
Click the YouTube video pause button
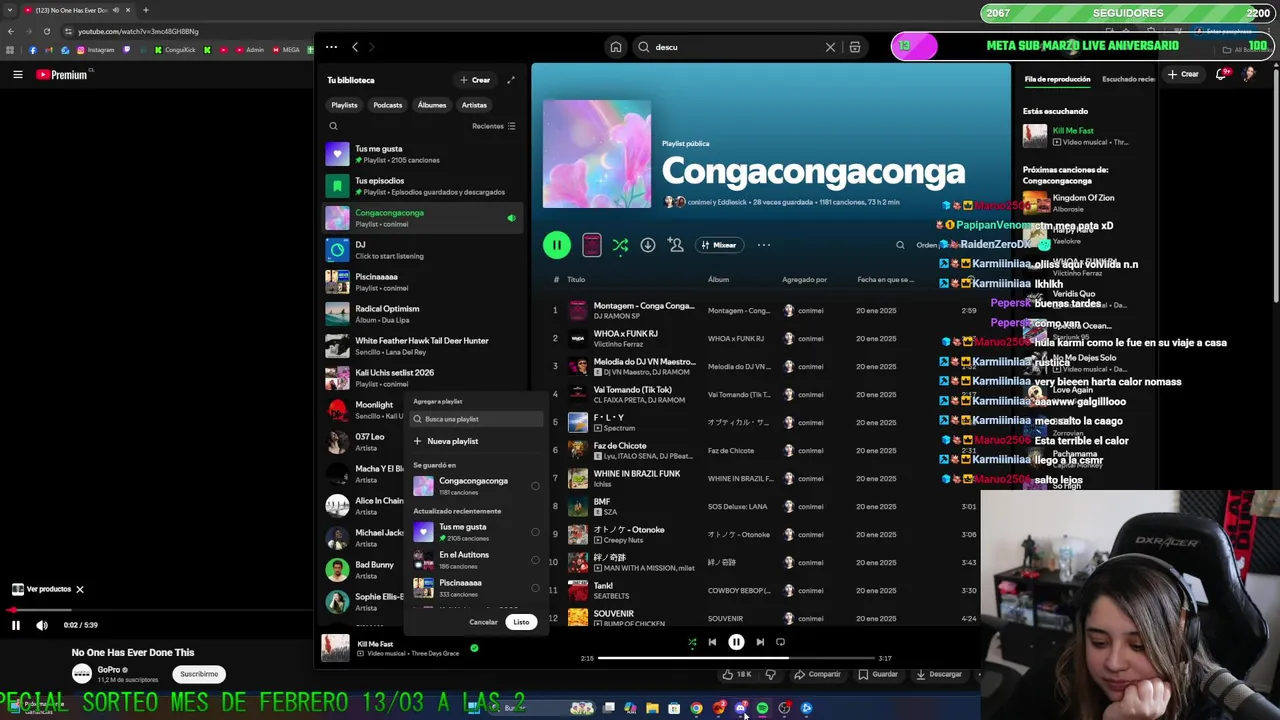16,625
